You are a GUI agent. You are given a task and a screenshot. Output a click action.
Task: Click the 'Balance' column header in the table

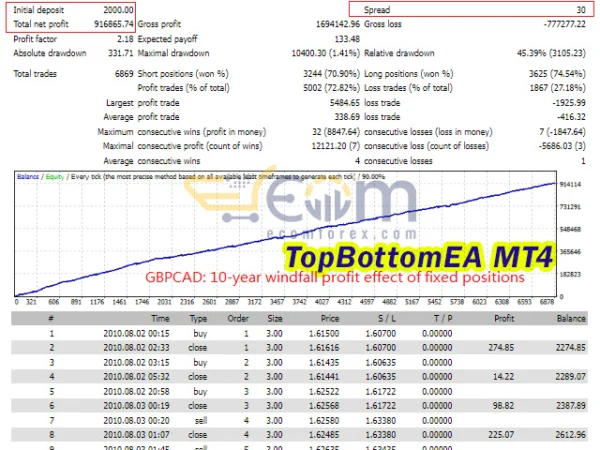point(571,318)
